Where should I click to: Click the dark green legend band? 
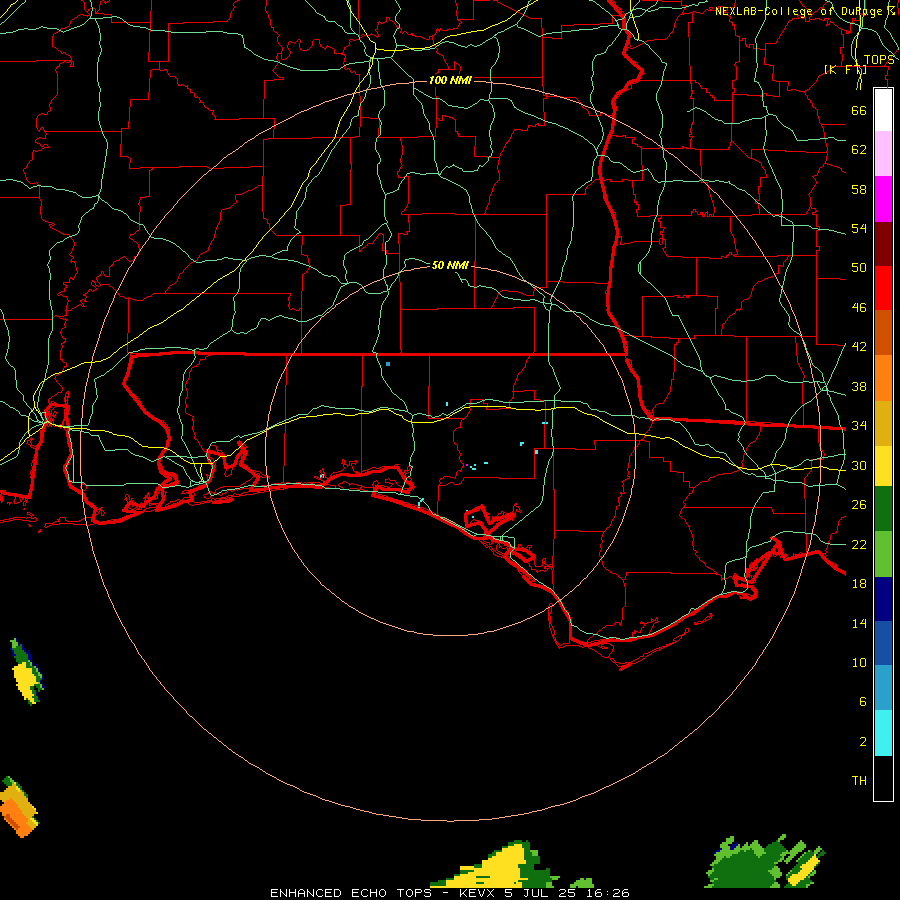[883, 509]
